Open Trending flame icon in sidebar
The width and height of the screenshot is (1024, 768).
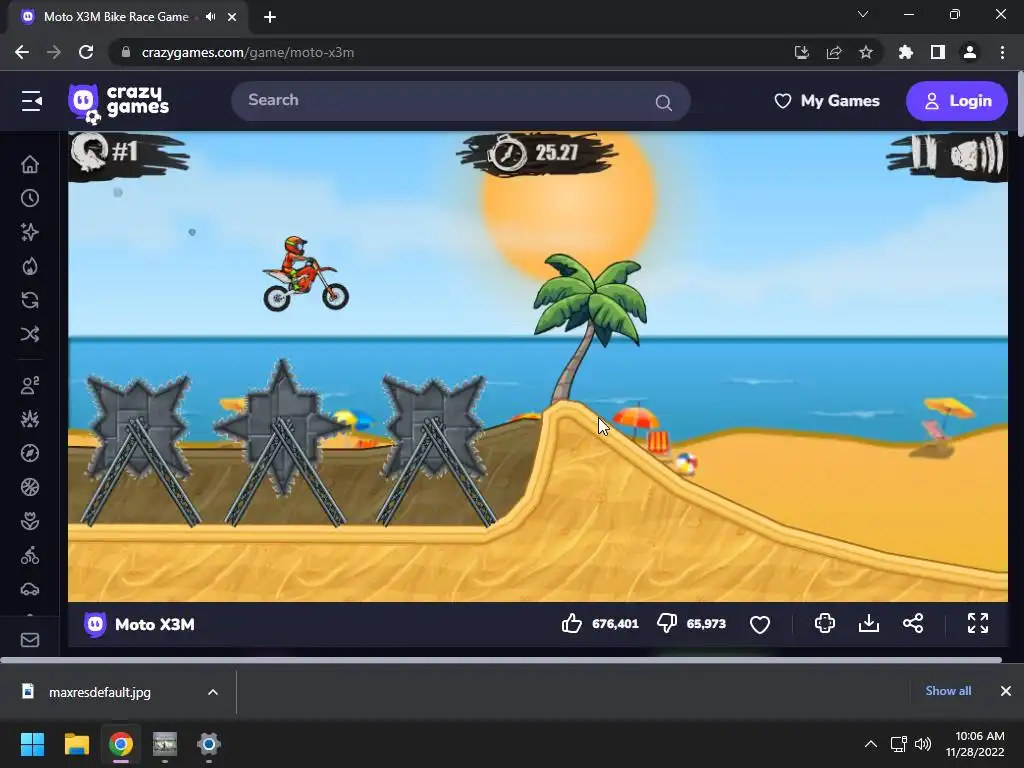30,266
